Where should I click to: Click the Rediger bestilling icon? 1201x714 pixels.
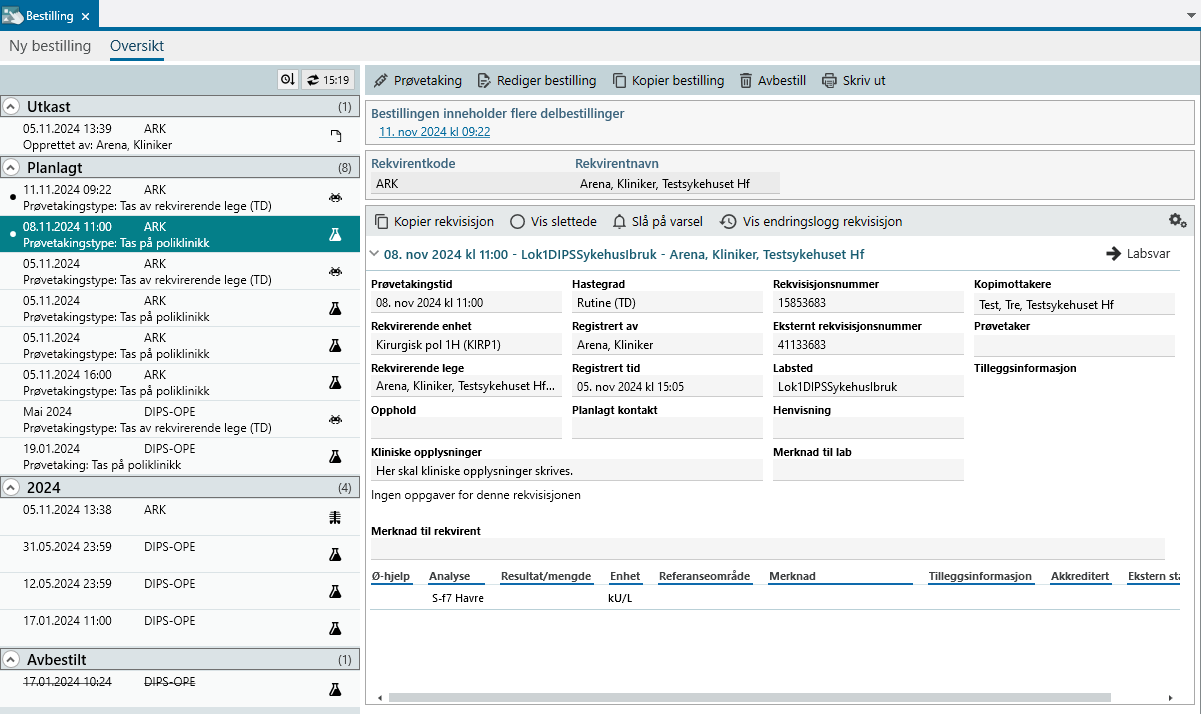pyautogui.click(x=485, y=81)
